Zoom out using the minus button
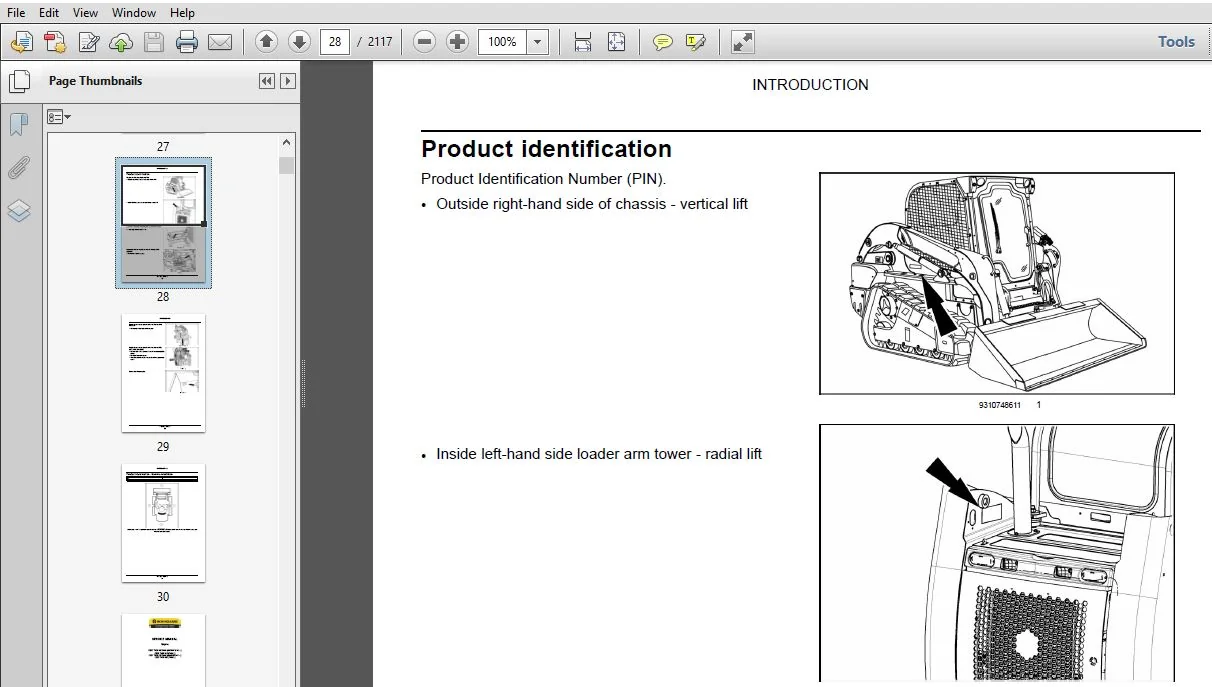The width and height of the screenshot is (1212, 687). (424, 41)
